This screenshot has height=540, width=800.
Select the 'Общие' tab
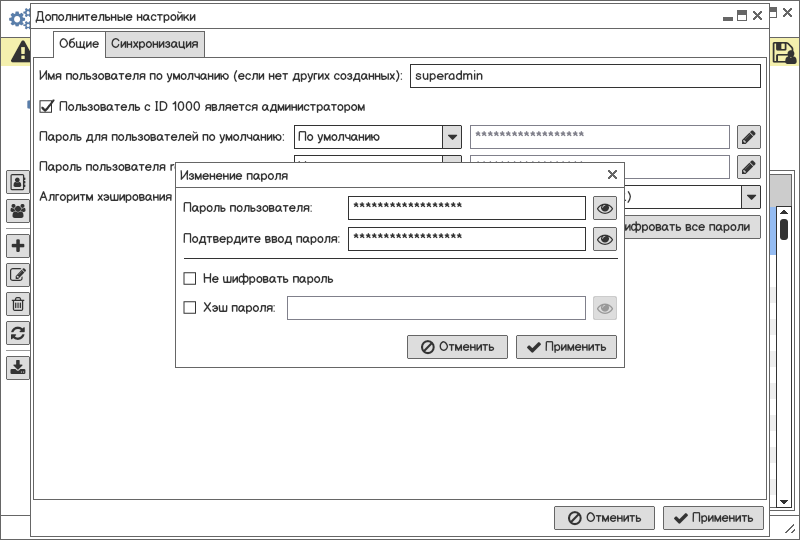79,44
